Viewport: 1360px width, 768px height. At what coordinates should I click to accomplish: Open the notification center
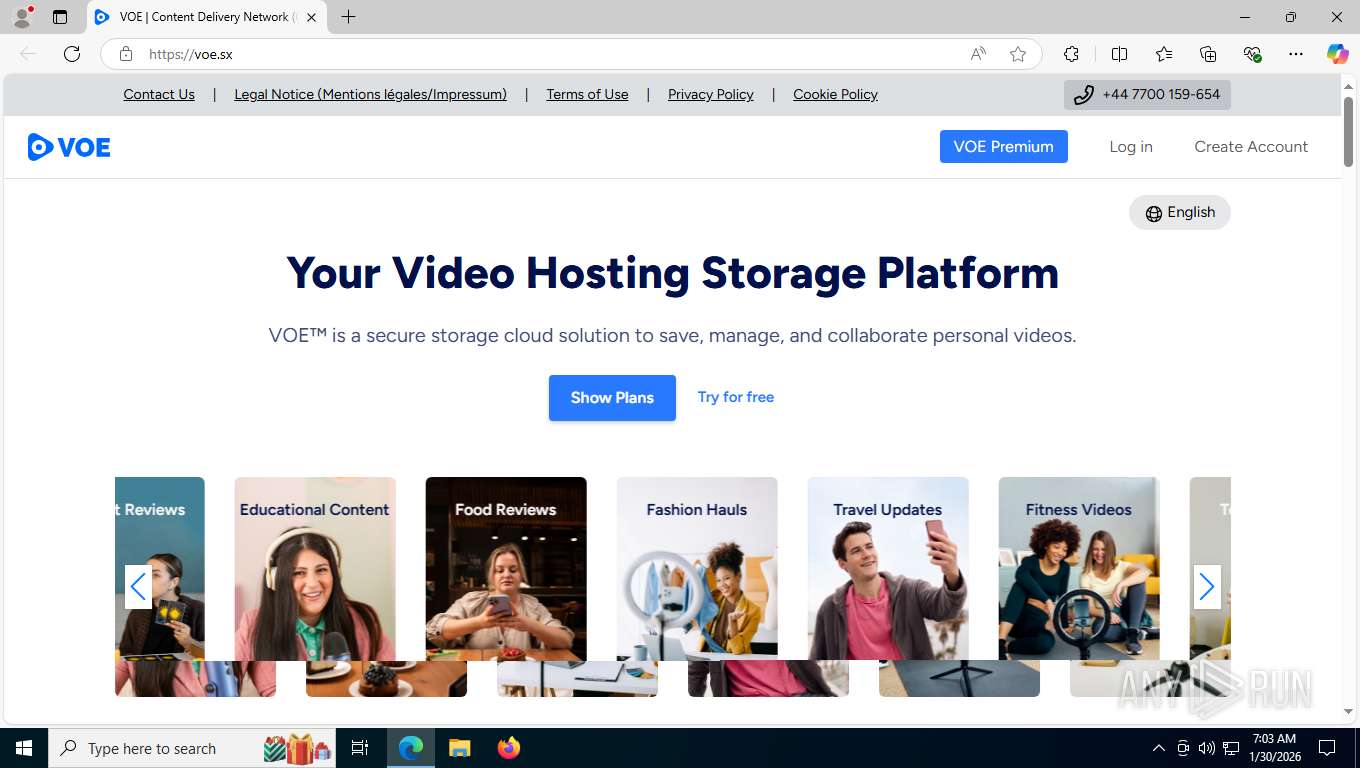1327,748
